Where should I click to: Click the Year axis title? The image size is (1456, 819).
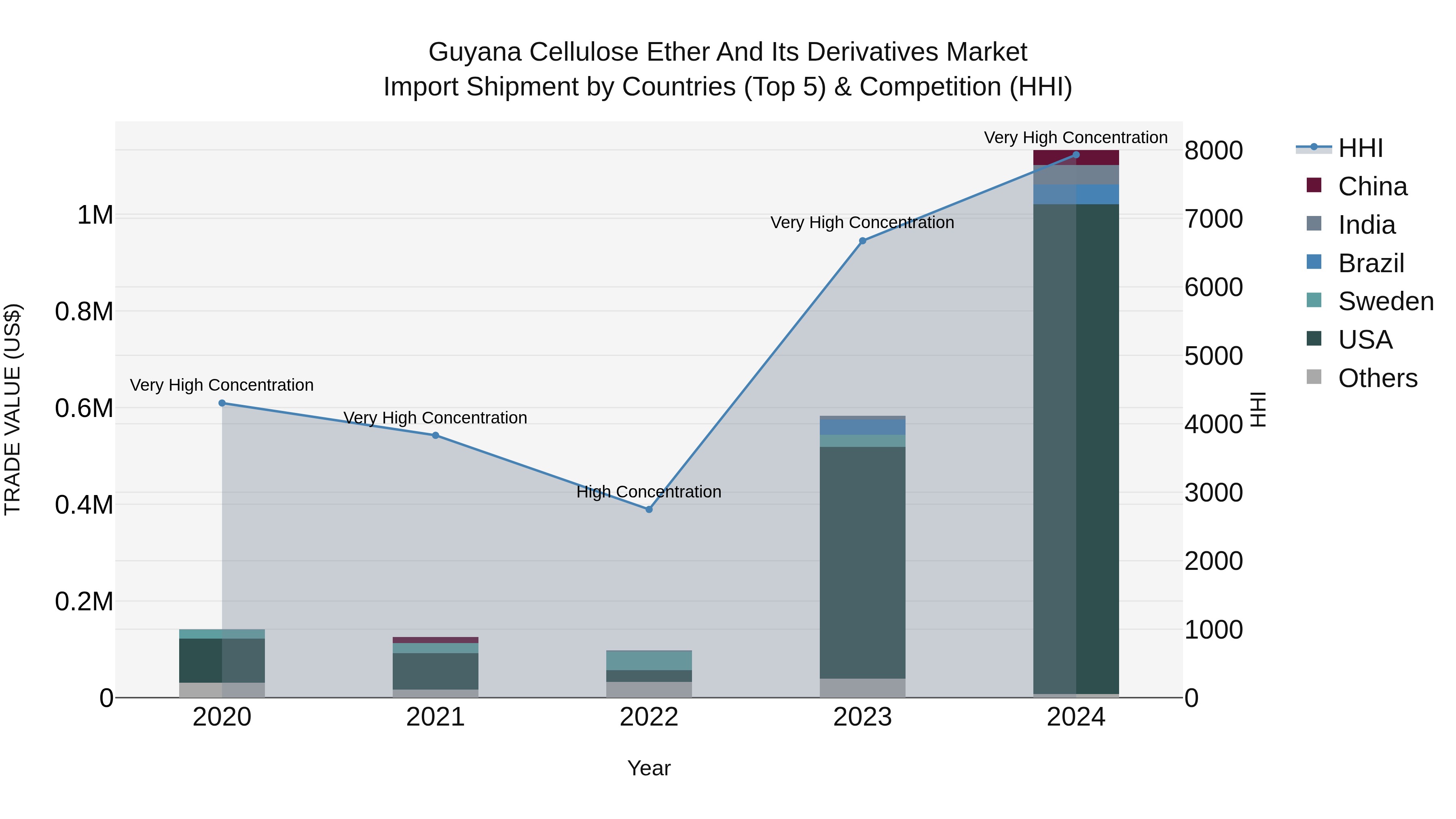[649, 768]
